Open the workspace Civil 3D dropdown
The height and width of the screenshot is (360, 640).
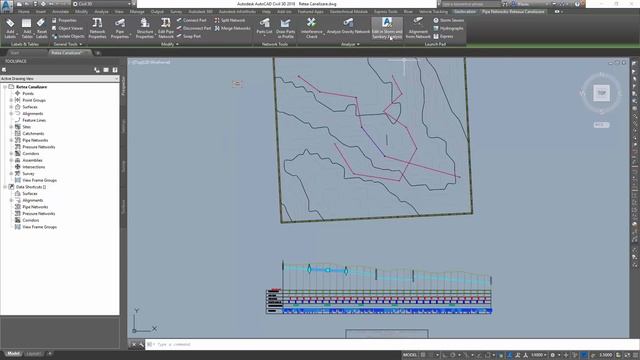point(102,4)
